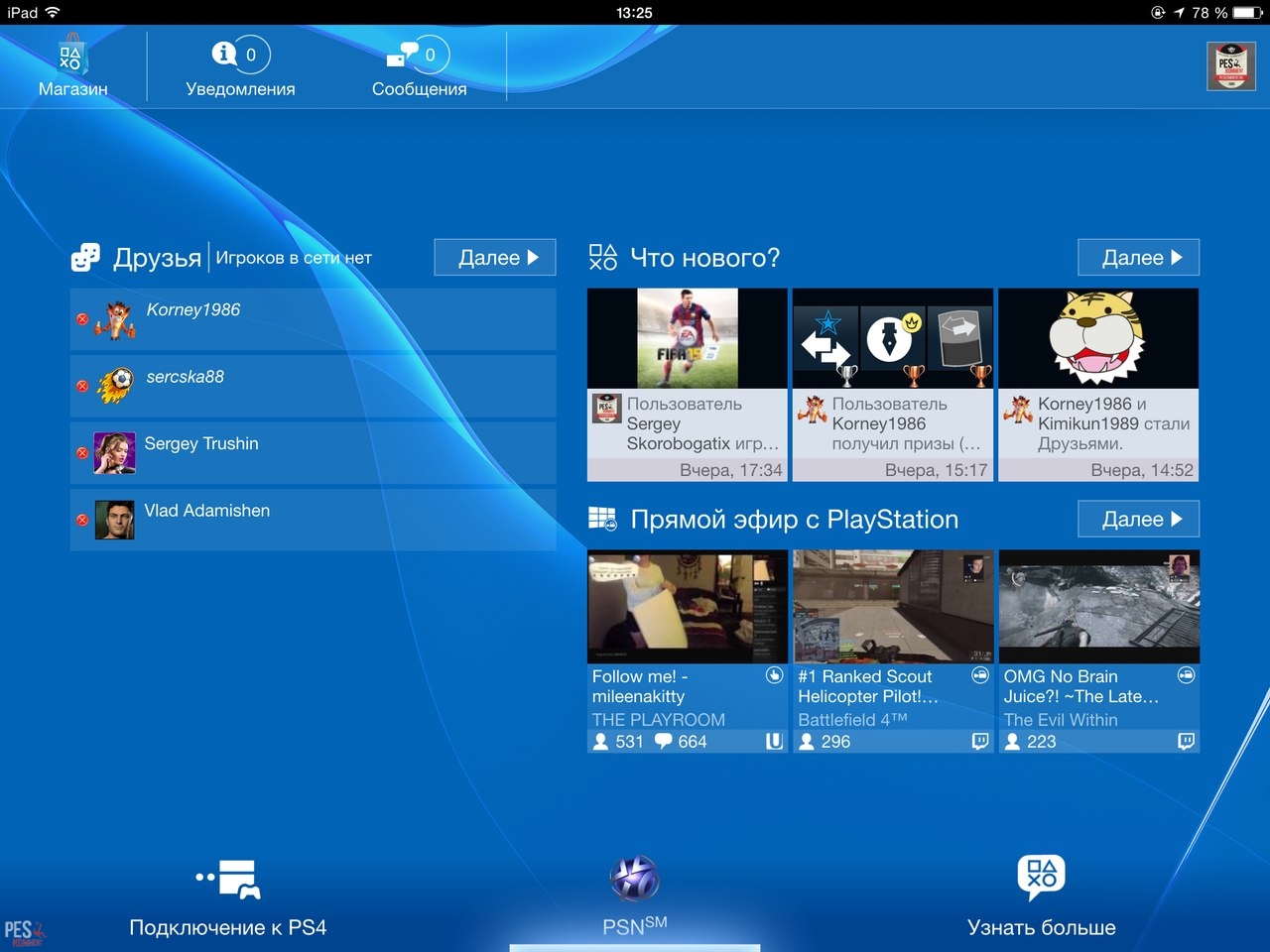Watch the Battlefield 4 Ranked Scout stream

(892, 651)
